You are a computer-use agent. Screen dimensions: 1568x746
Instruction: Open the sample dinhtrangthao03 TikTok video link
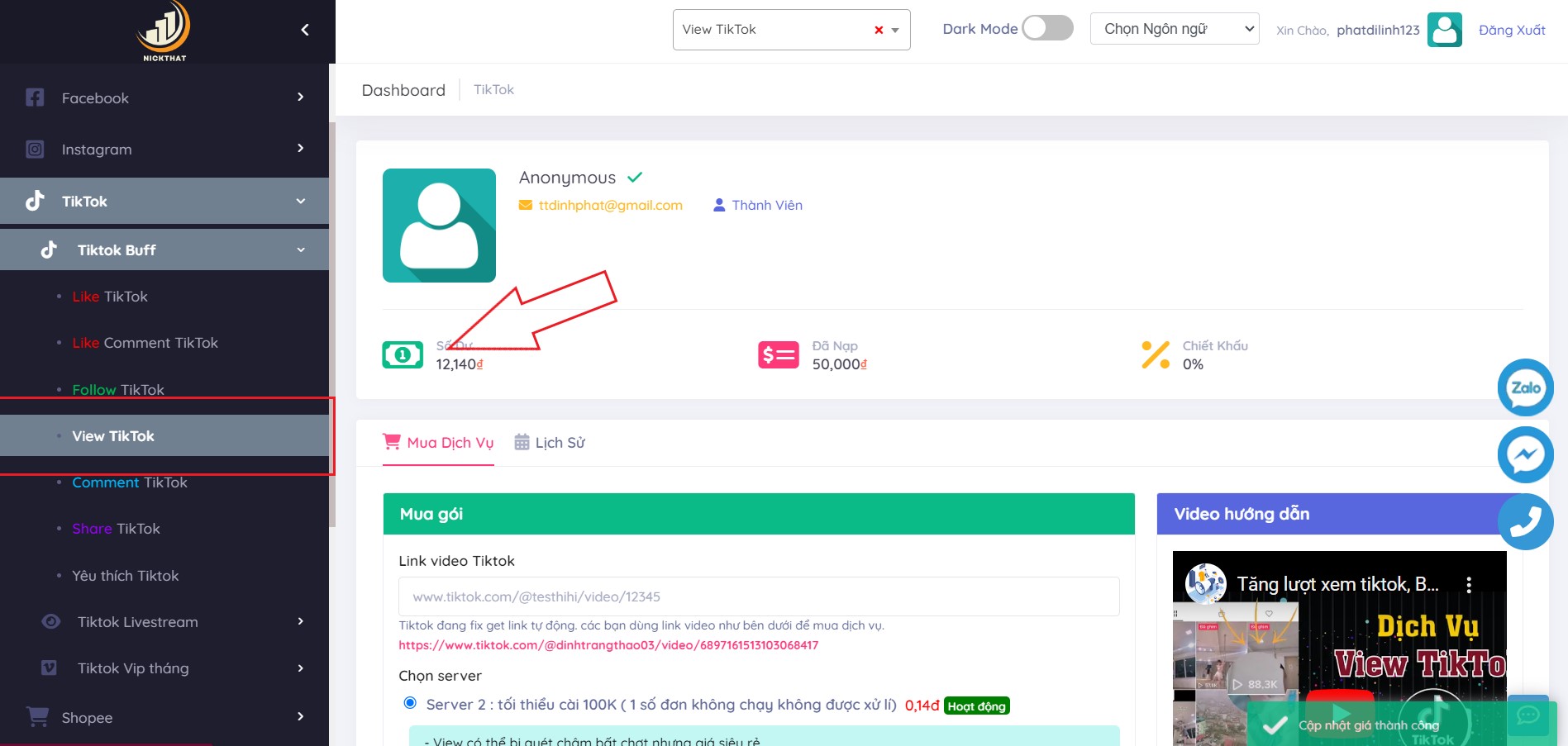point(608,645)
